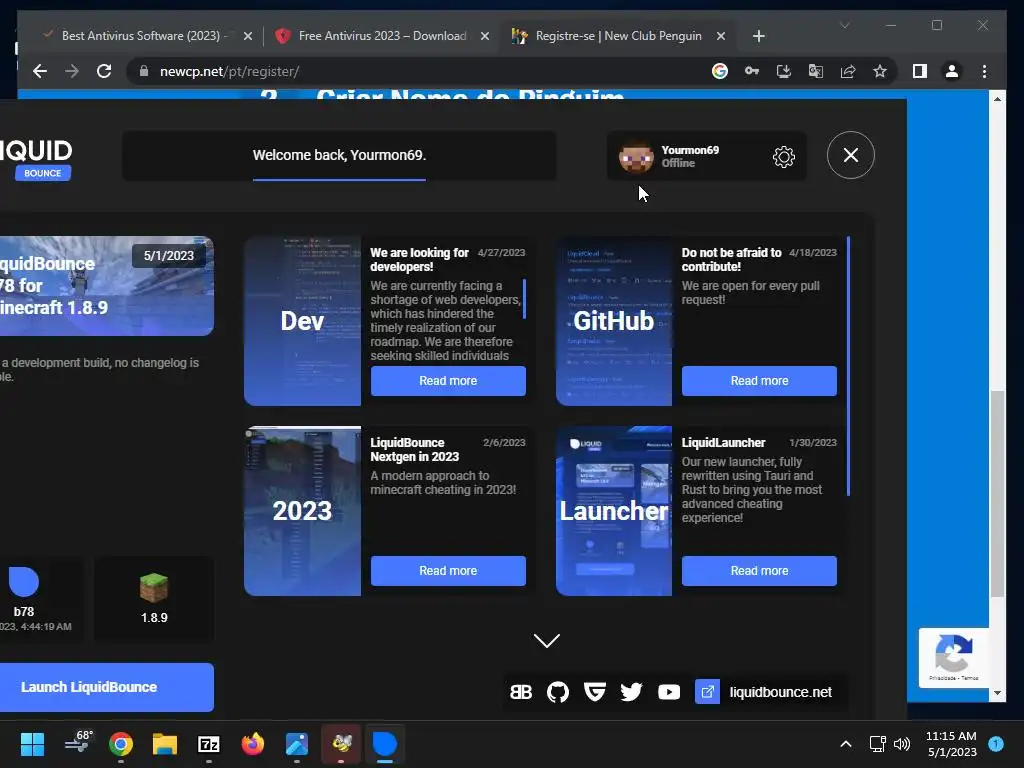Show hidden system tray icons

(x=846, y=744)
